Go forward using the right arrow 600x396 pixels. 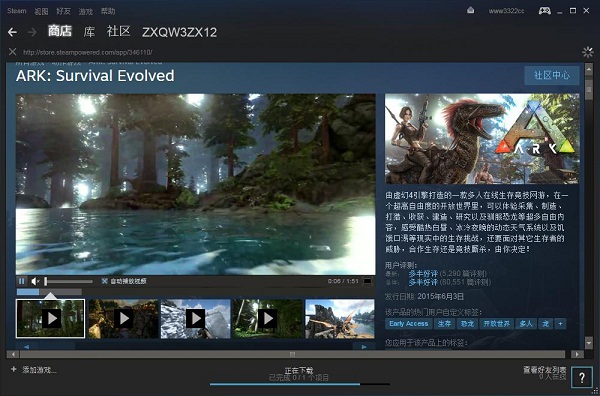[32, 32]
